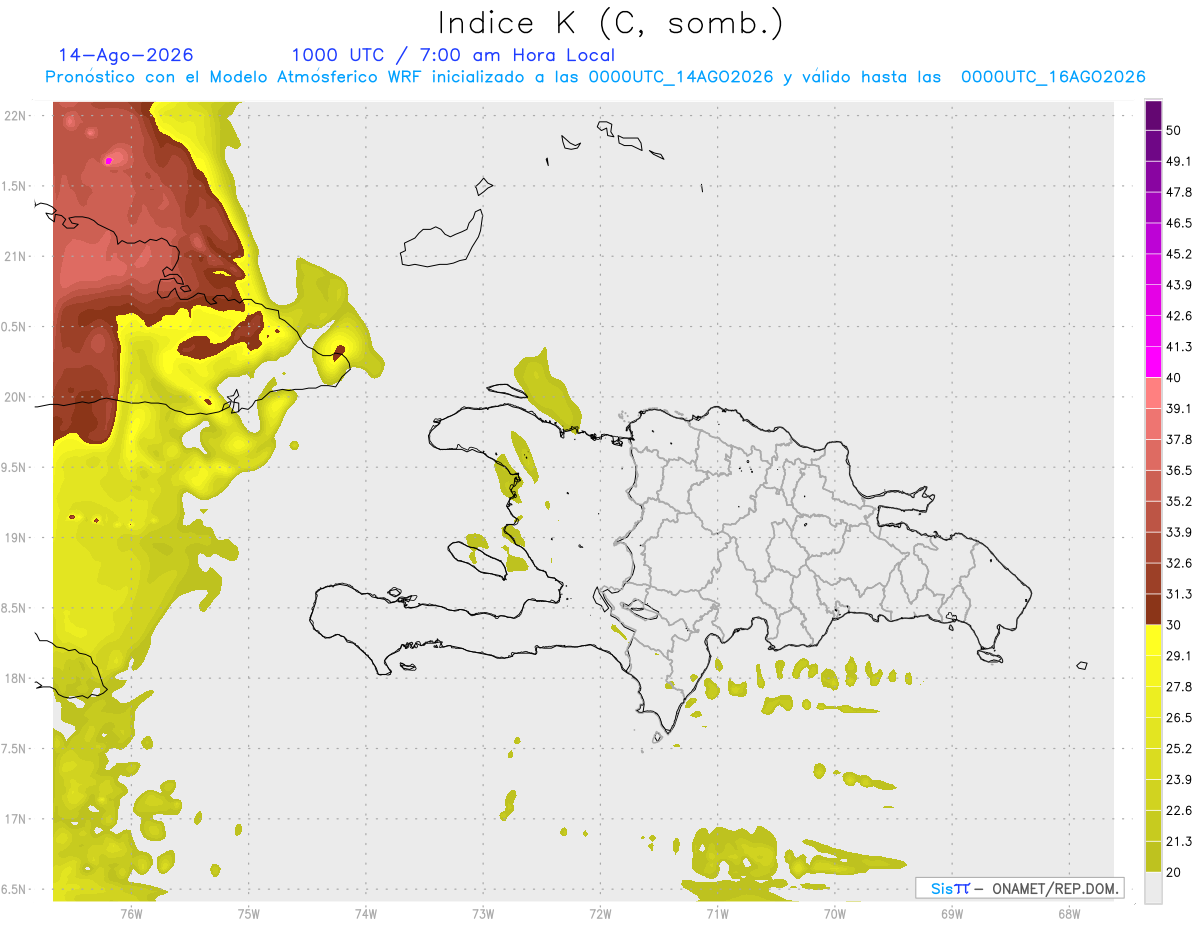Click the 20N latitude axis label
This screenshot has width=1200, height=927.
coord(15,397)
